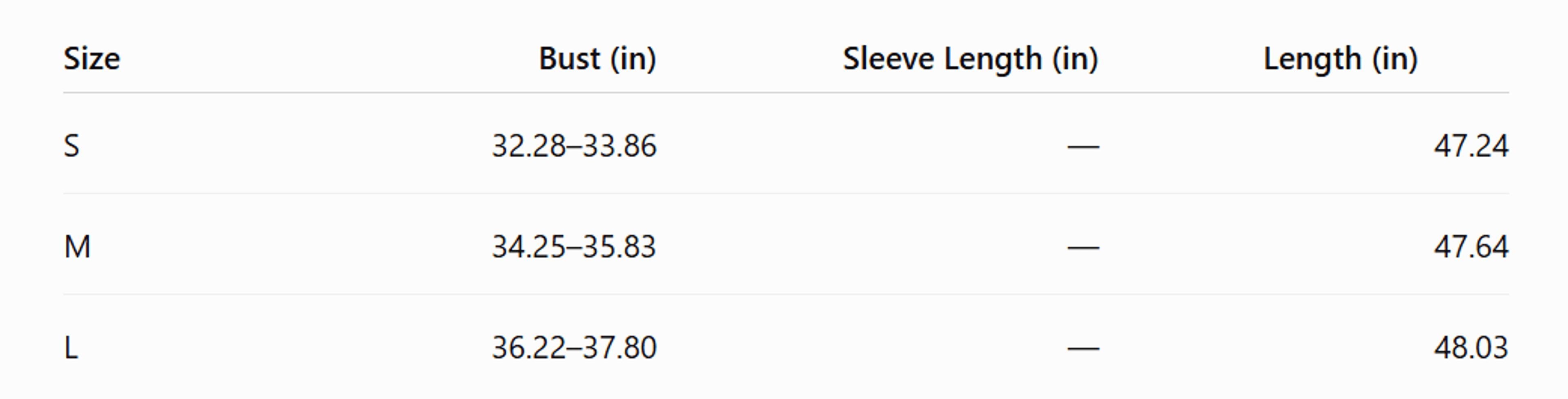Select the L size cell

click(x=71, y=348)
